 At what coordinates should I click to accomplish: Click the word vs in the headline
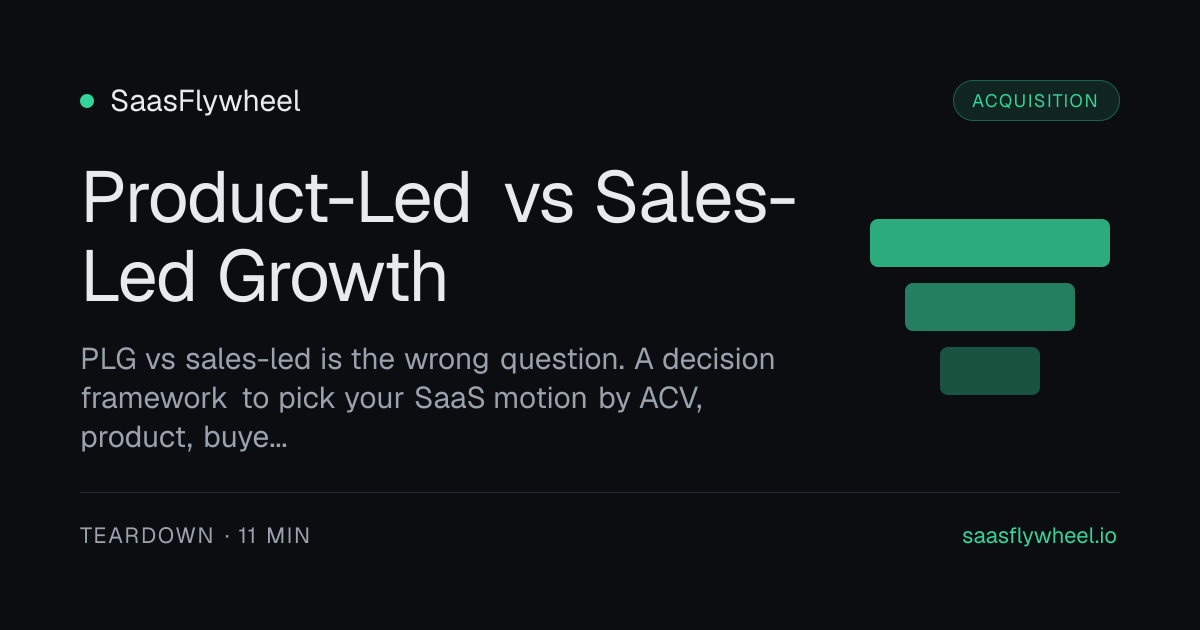(x=539, y=204)
